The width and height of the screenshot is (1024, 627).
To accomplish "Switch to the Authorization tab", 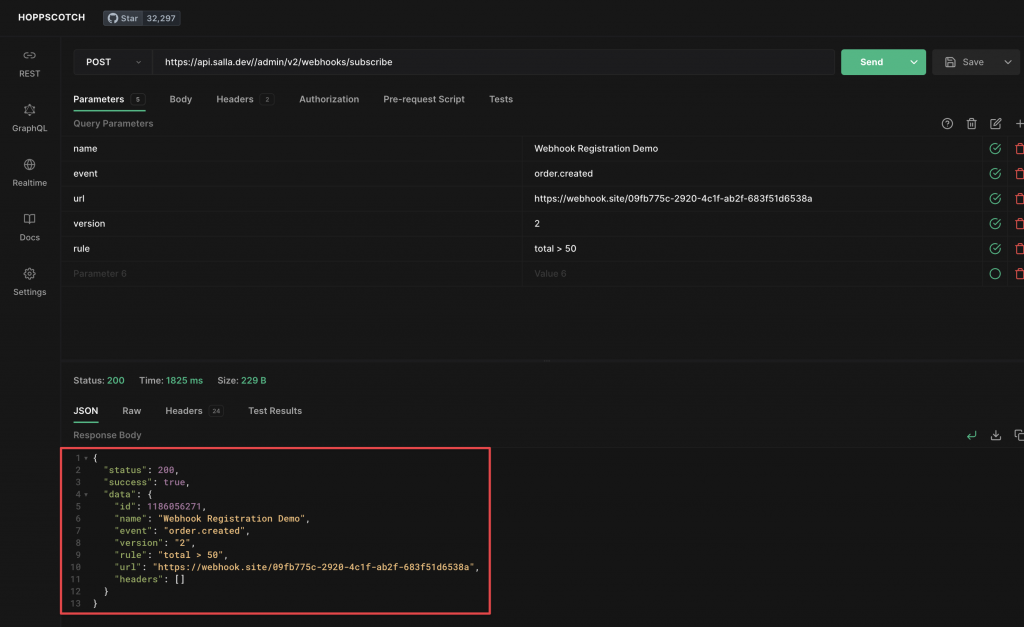I will (329, 99).
